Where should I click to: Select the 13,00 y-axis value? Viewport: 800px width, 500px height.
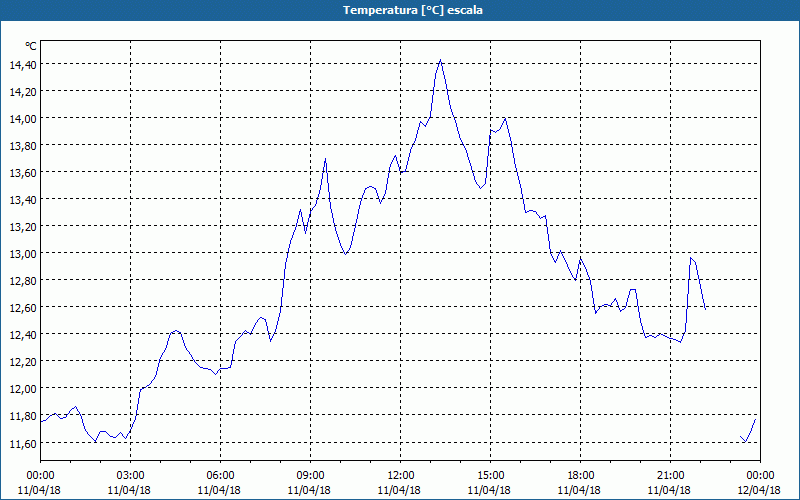22,254
